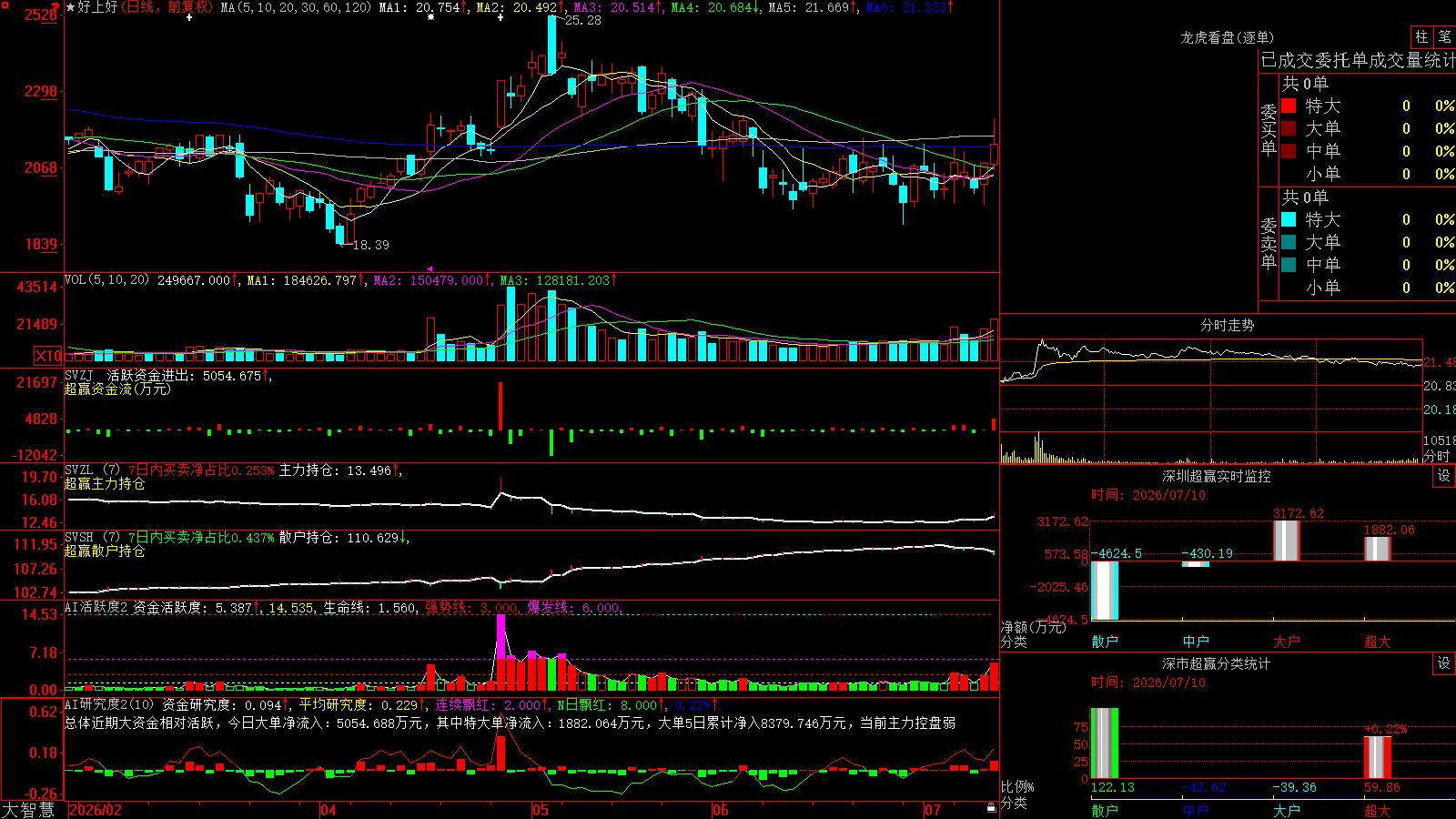
Task: Click the padlock icon on the date axis
Action: [991, 808]
